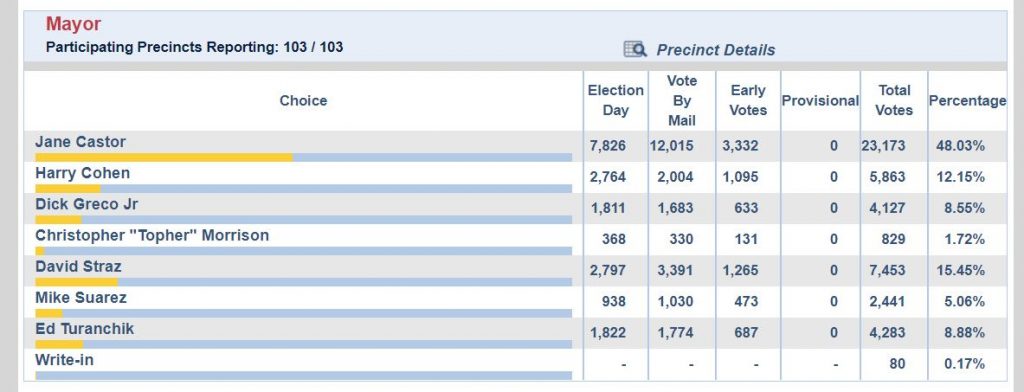Click the Provisional column header
Viewport: 1024px width, 392px height.
click(x=820, y=101)
